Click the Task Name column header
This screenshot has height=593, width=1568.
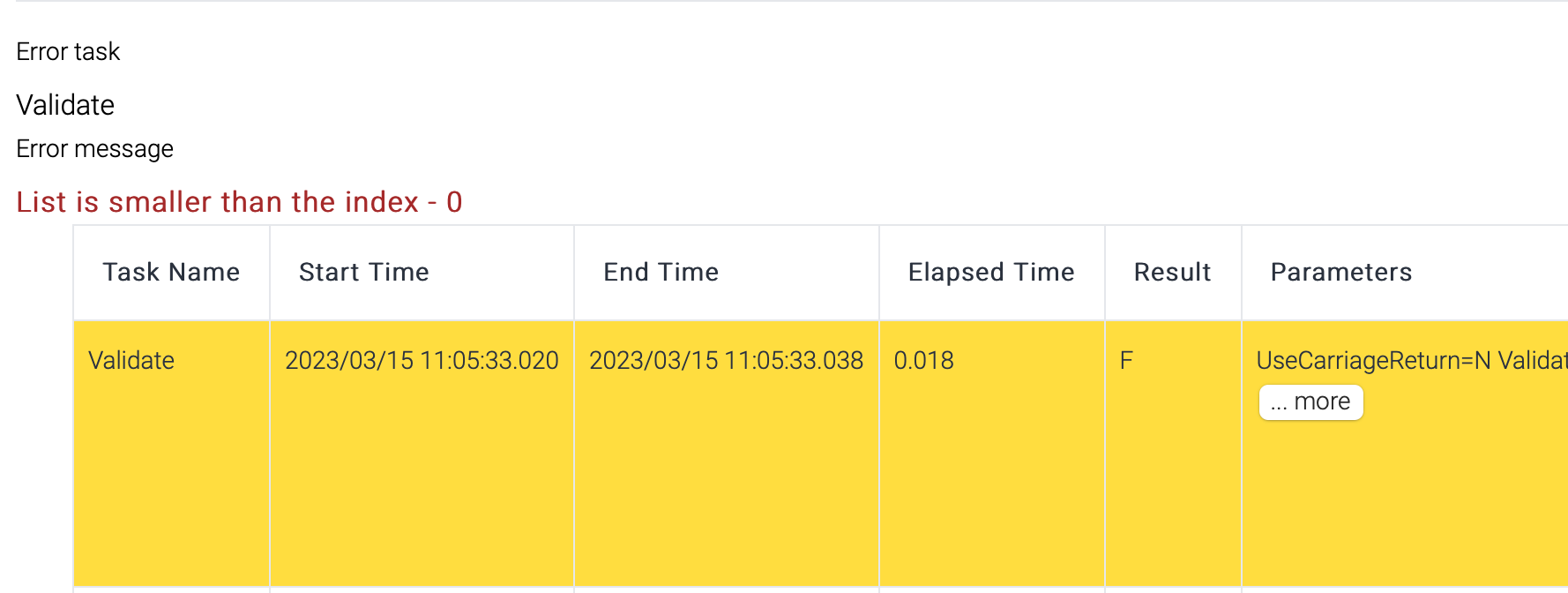click(171, 272)
